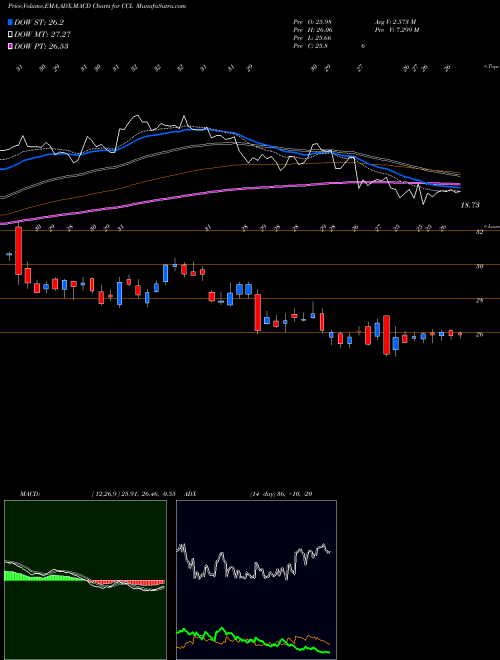Click the blue DOW ST legend swatch
The height and width of the screenshot is (660, 500).
(11, 23)
